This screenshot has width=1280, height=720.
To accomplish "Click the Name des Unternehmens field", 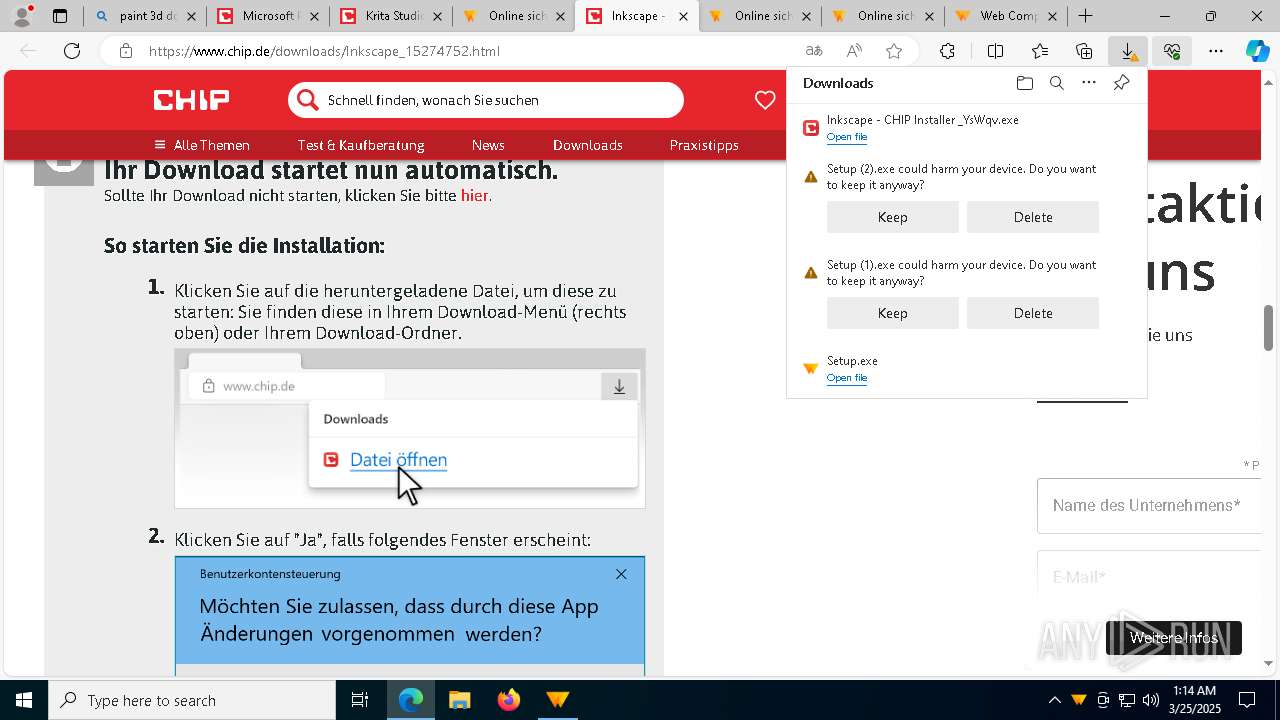I will pyautogui.click(x=1149, y=505).
